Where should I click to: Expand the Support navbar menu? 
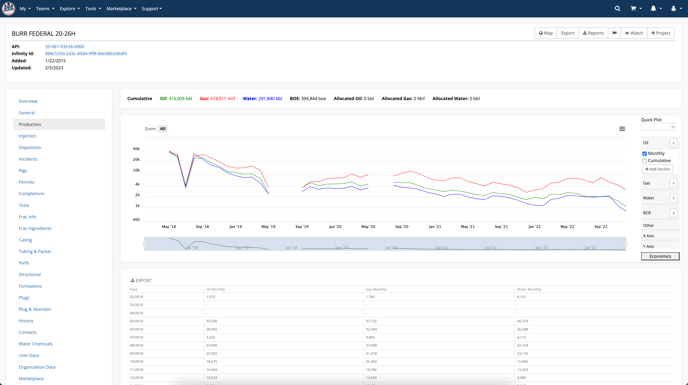coord(151,8)
